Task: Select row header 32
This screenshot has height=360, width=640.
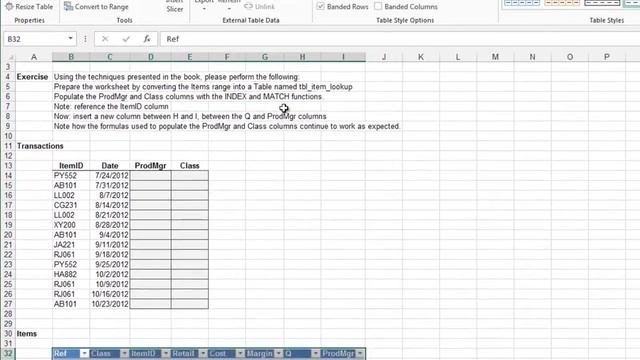Action: (8, 353)
